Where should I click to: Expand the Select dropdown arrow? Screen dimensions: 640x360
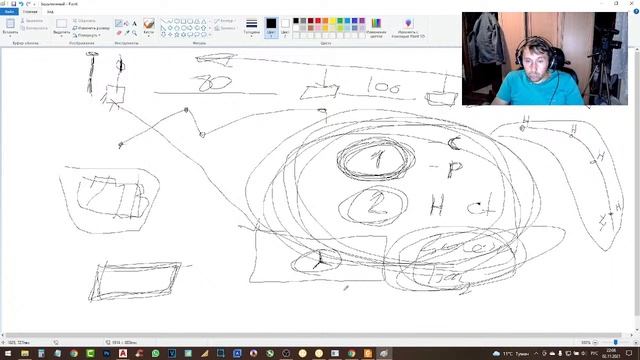(62, 36)
